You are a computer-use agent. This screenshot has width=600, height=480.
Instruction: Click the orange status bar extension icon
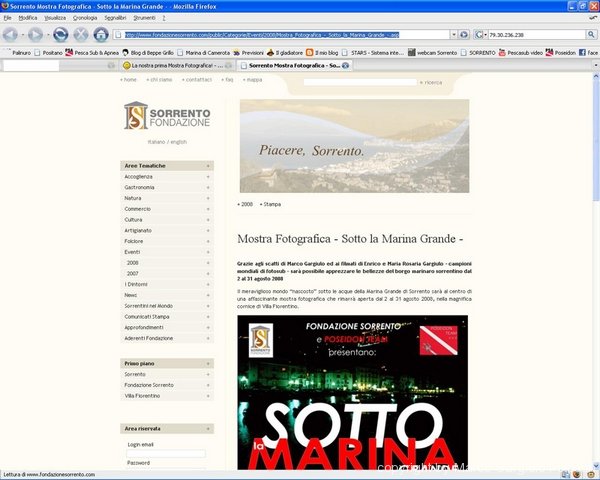click(576, 475)
